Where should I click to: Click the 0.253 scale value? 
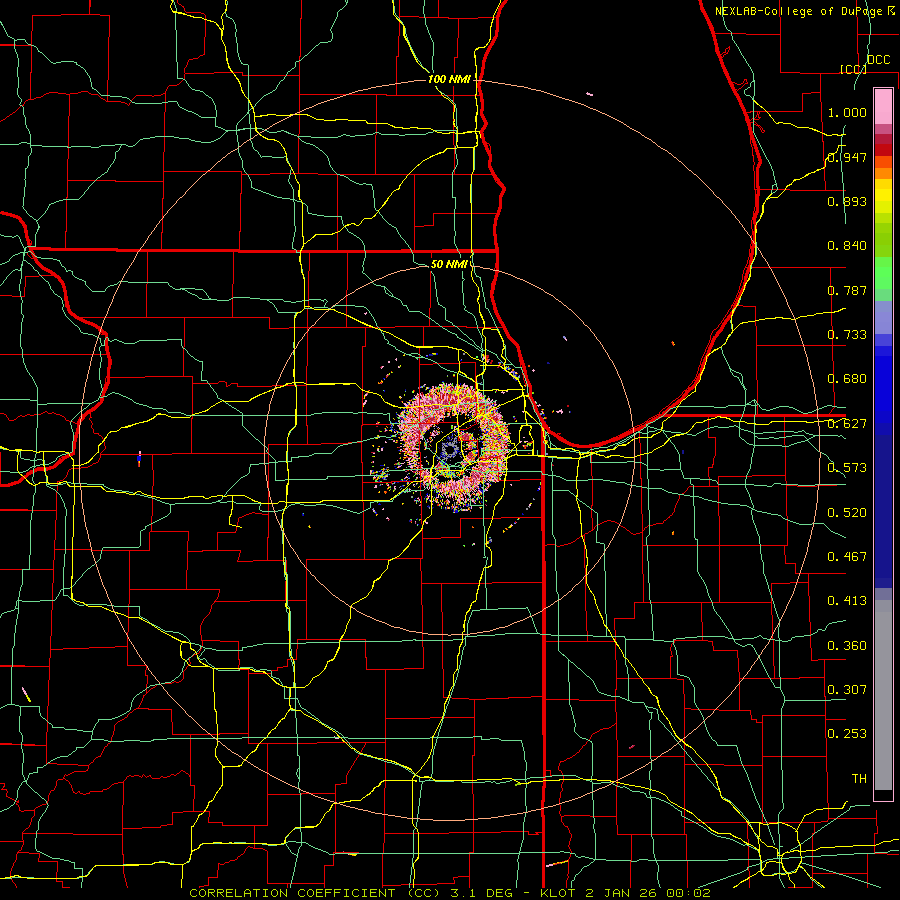pyautogui.click(x=847, y=734)
